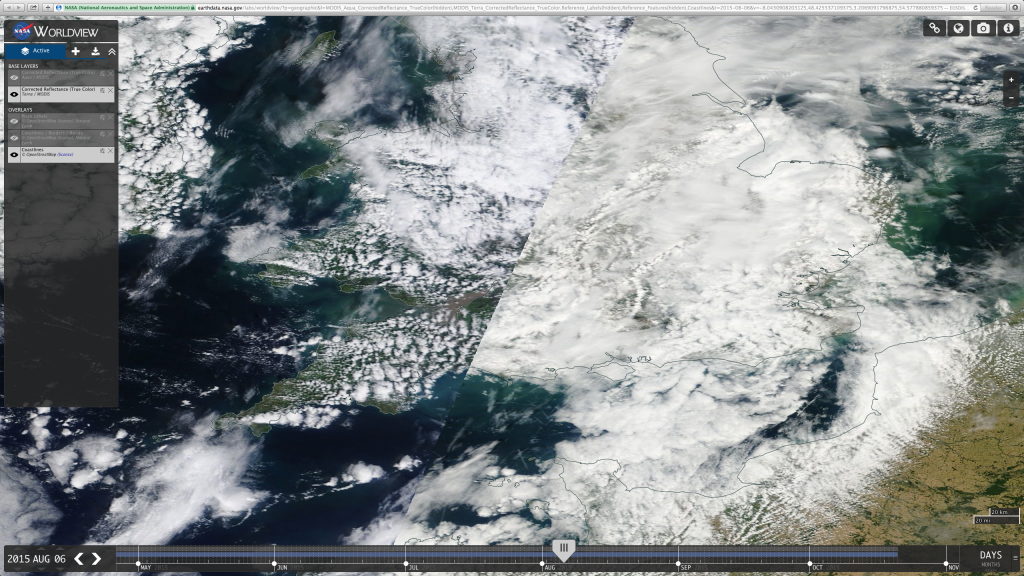Open options for Place Labels overlay
This screenshot has width=1024, height=576.
pos(103,118)
